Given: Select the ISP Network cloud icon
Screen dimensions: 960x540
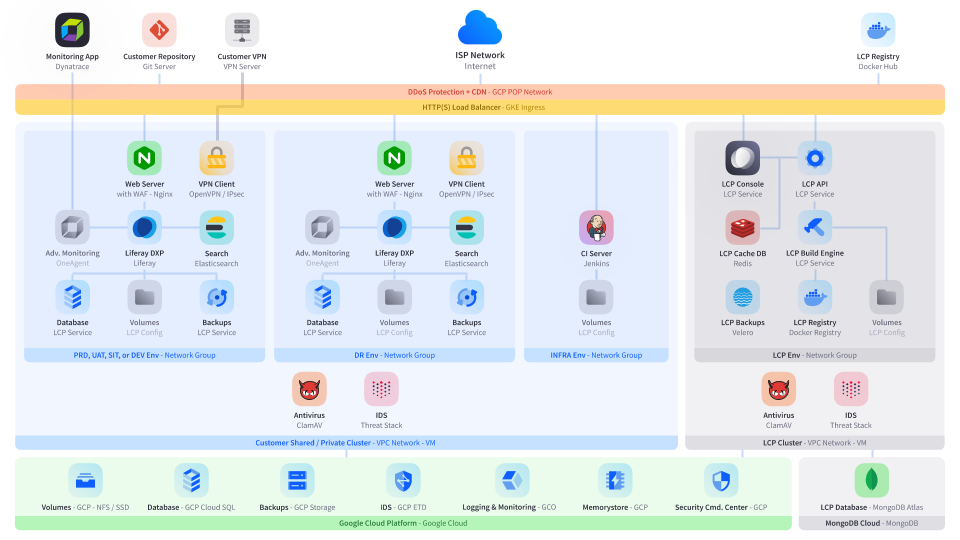Looking at the screenshot, I should tap(480, 27).
